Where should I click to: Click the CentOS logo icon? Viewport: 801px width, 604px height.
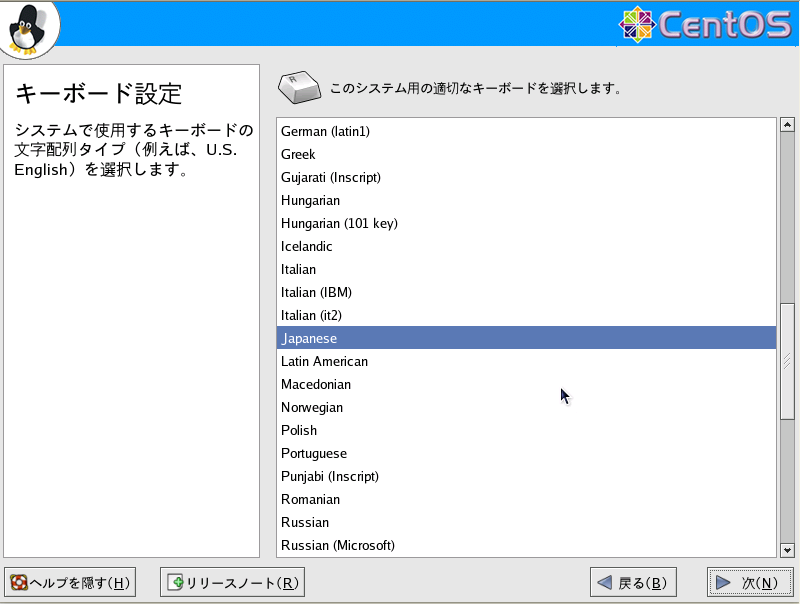[x=637, y=24]
